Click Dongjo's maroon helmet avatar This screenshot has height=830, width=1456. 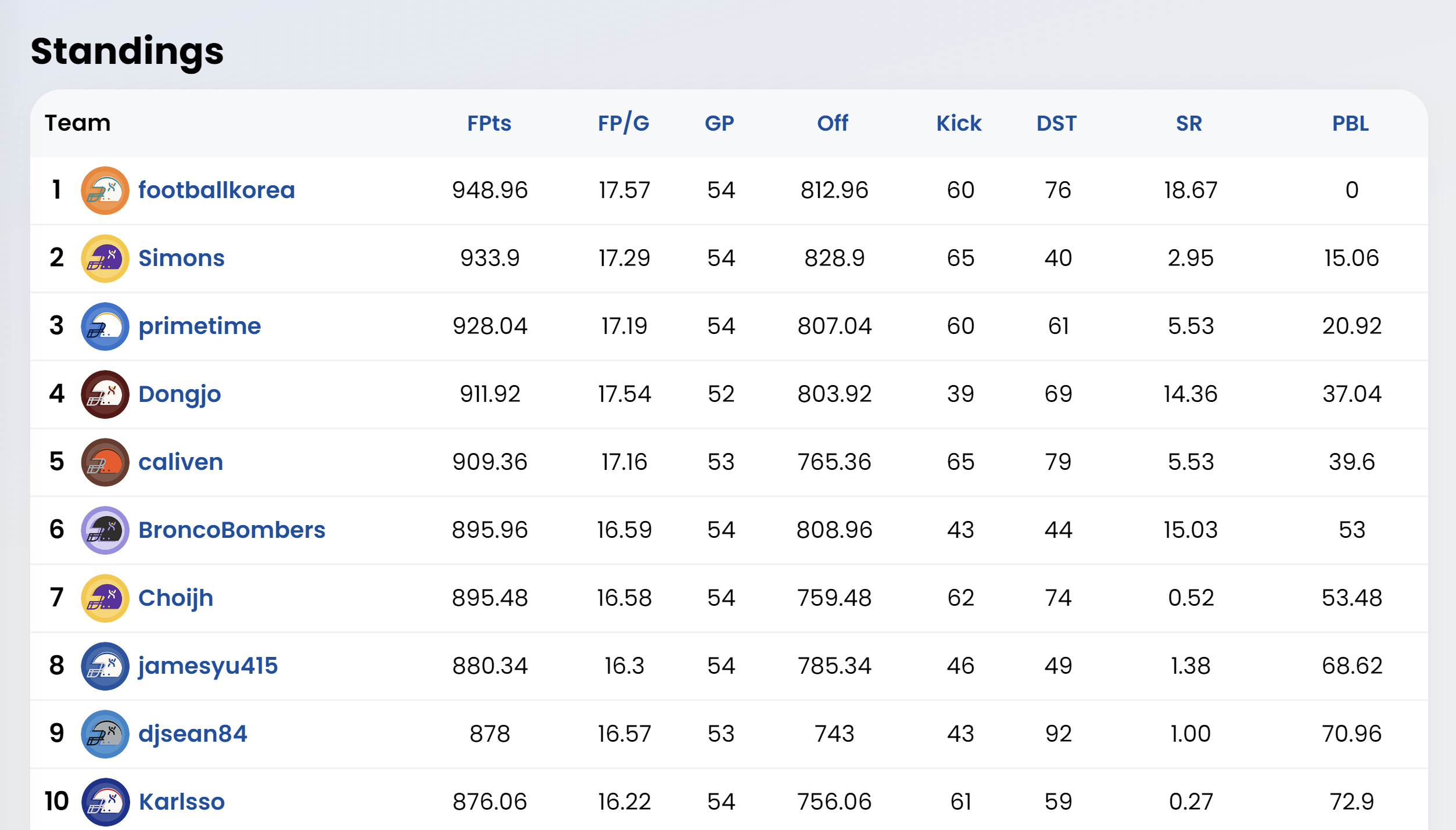105,394
